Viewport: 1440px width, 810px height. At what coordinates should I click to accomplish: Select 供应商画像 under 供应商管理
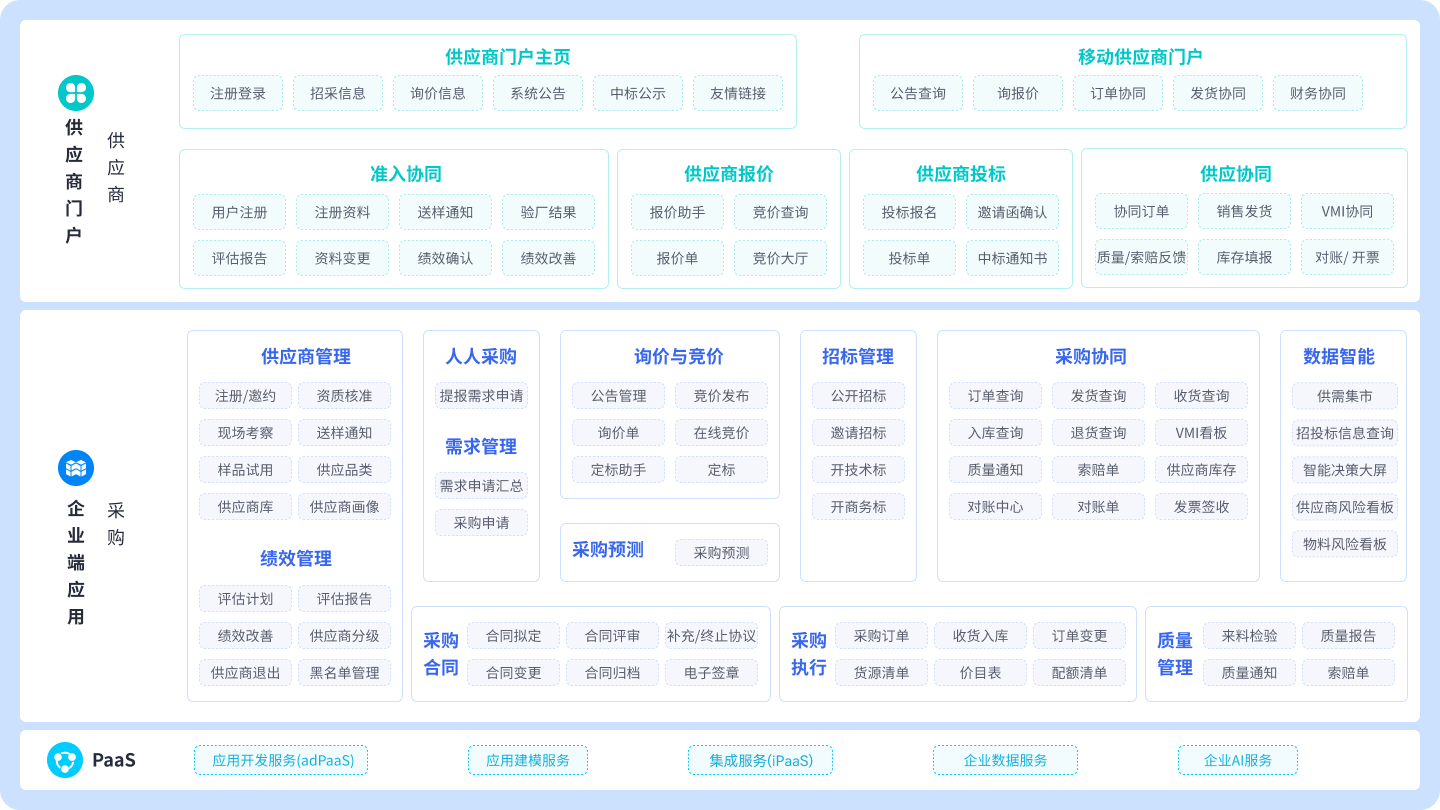[345, 506]
